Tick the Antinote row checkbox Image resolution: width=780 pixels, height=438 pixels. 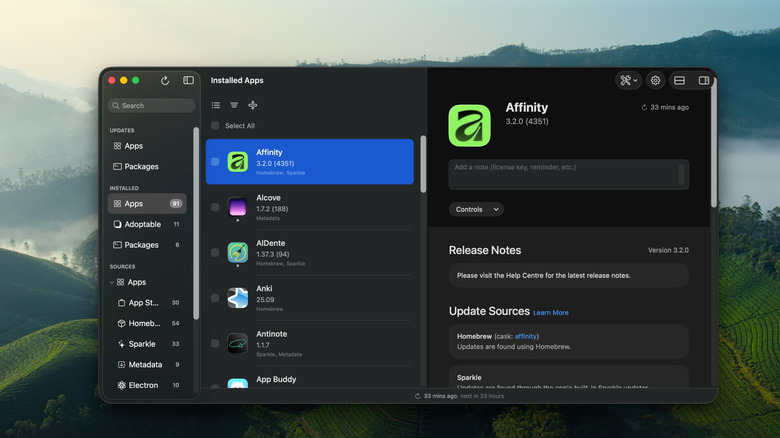pyautogui.click(x=215, y=343)
